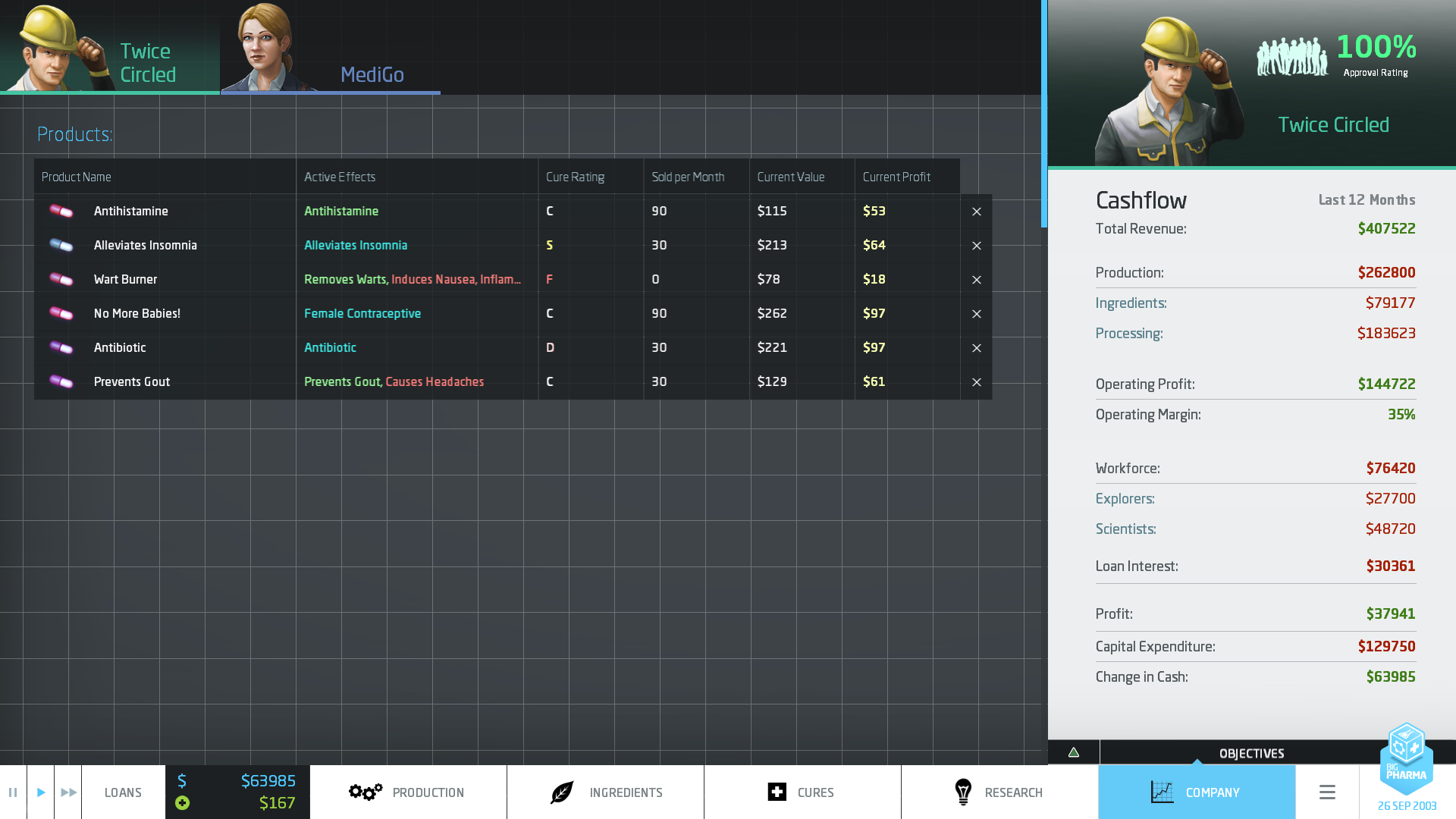1456x819 pixels.
Task: Open the Production gears menu
Action: 408,792
